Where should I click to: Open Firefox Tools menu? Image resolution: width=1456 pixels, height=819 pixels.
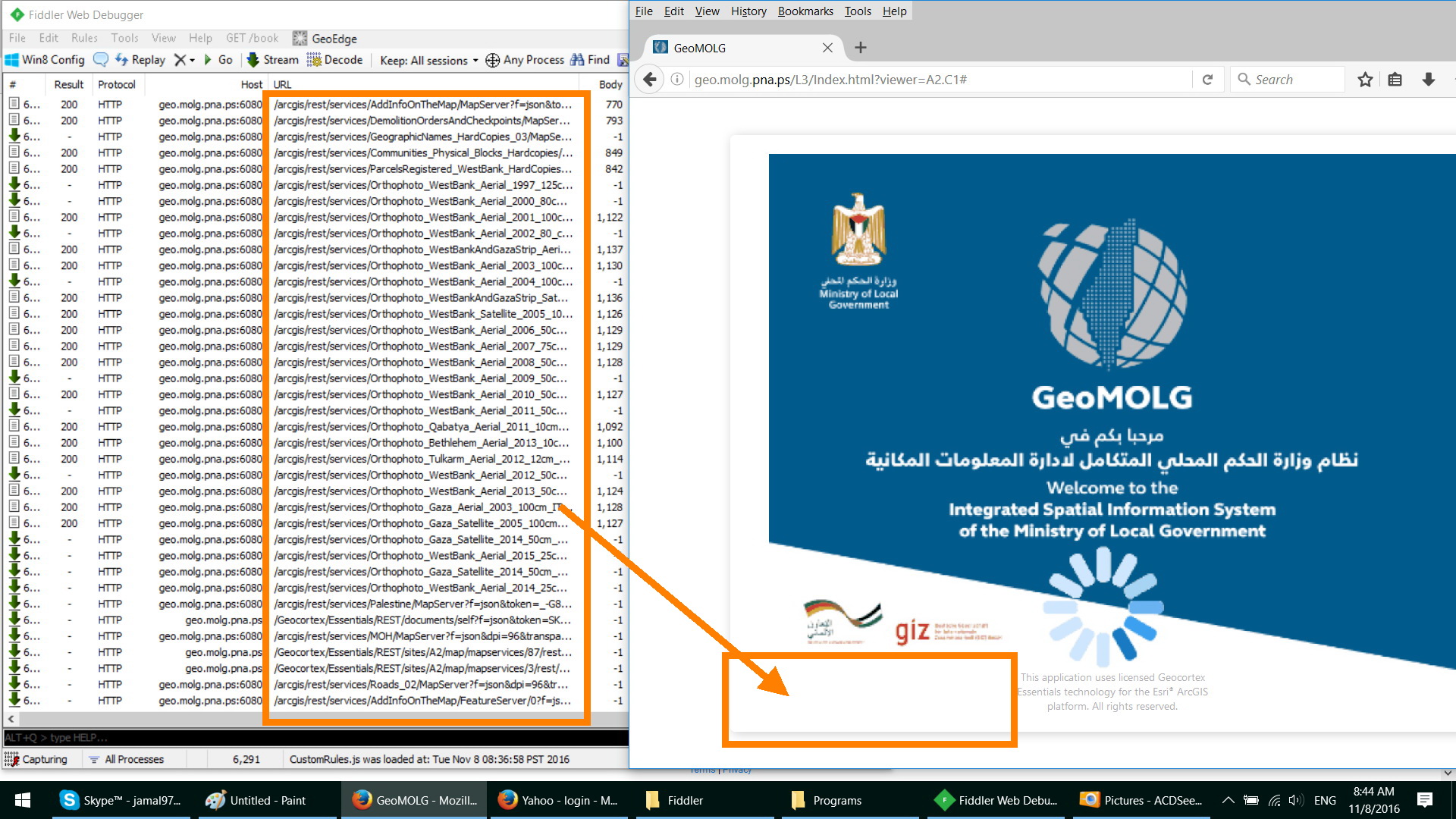858,11
